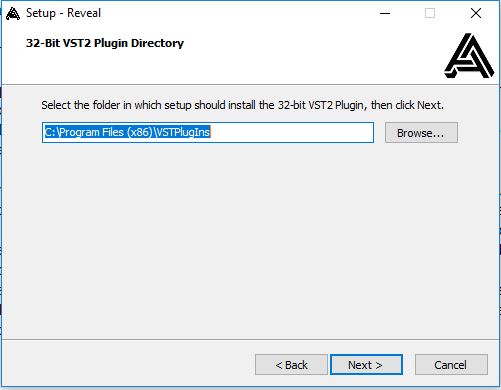Click the blank gray area below the path field

pyautogui.click(x=250, y=240)
